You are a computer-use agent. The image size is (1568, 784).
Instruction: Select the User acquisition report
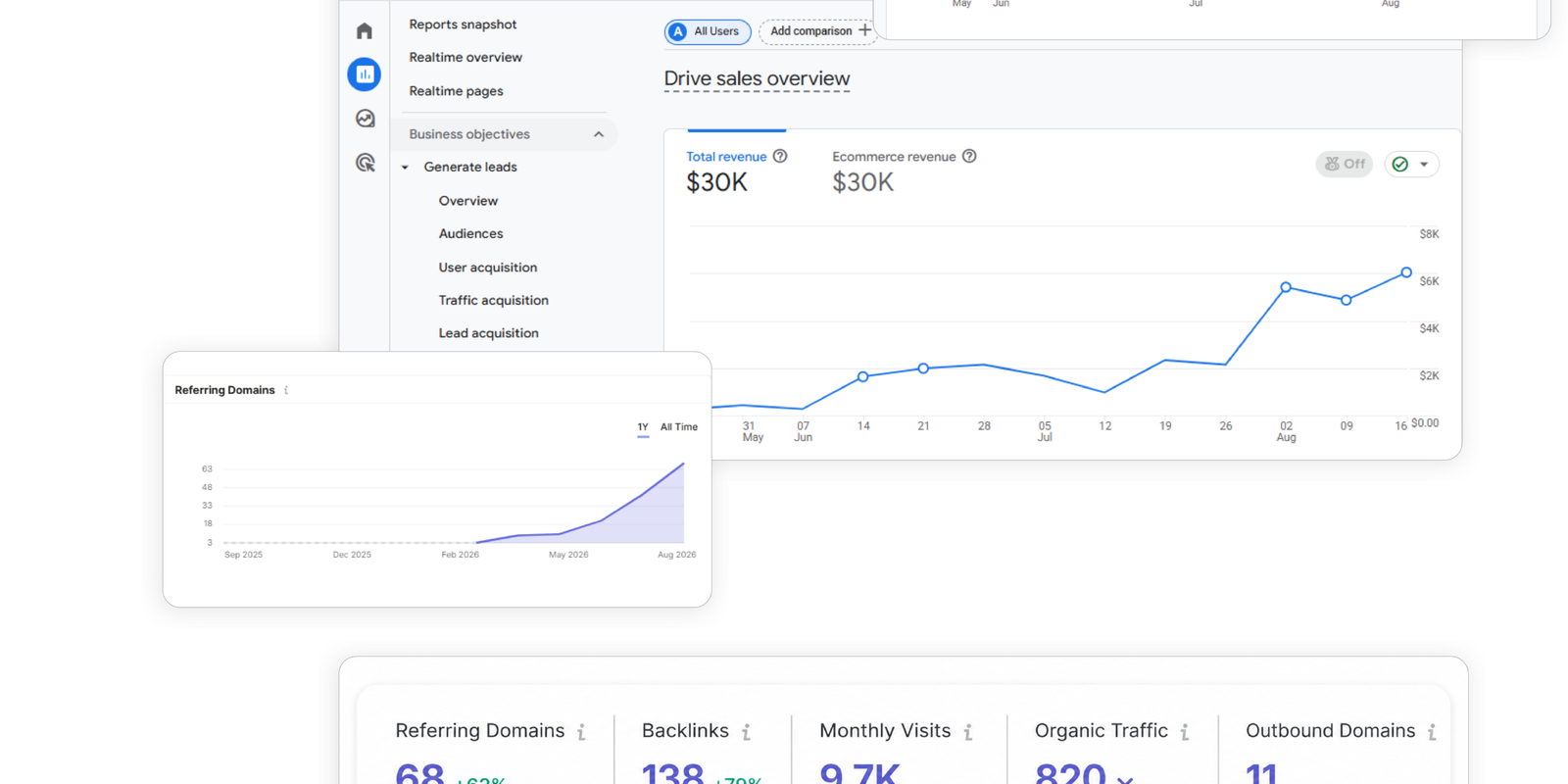pyautogui.click(x=488, y=268)
